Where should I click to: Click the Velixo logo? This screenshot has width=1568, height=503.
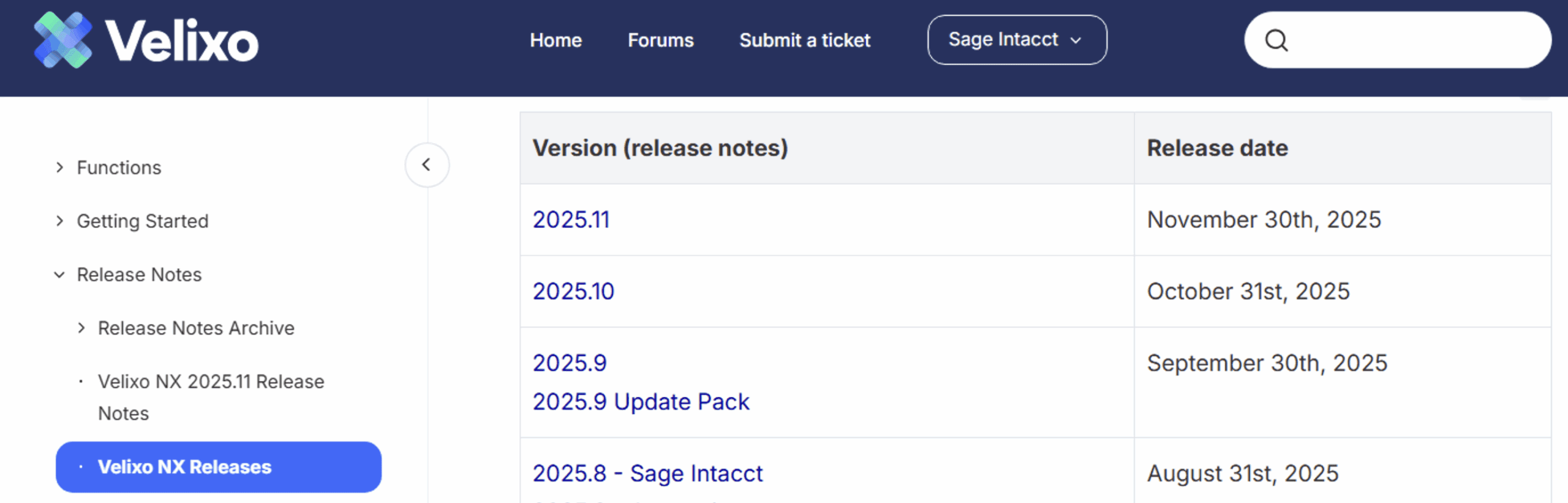[x=146, y=40]
